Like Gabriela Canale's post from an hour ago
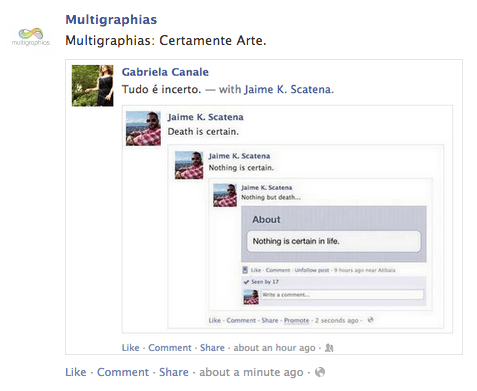477x391 pixels. 130,348
